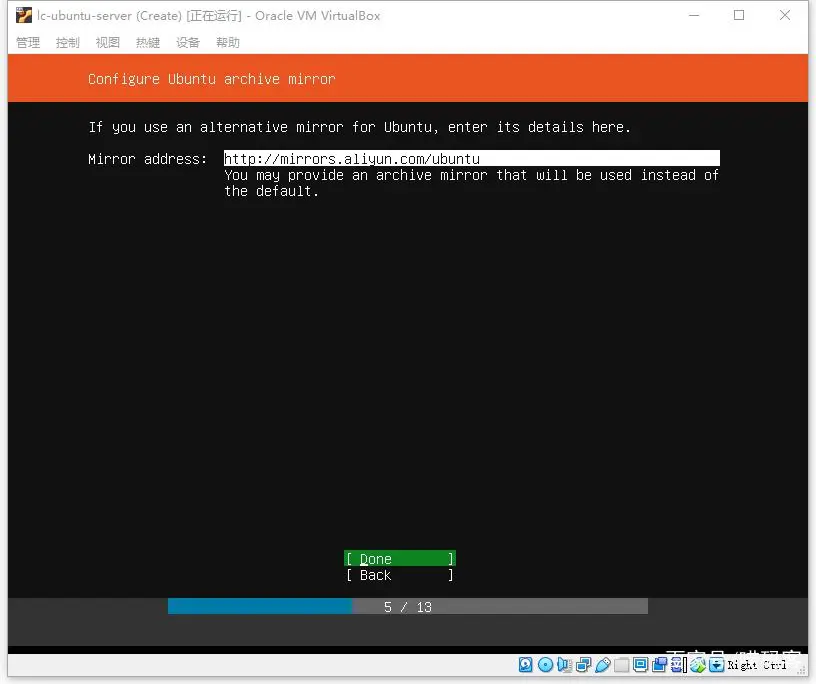Click the VirtualBox window title icon

[23, 16]
